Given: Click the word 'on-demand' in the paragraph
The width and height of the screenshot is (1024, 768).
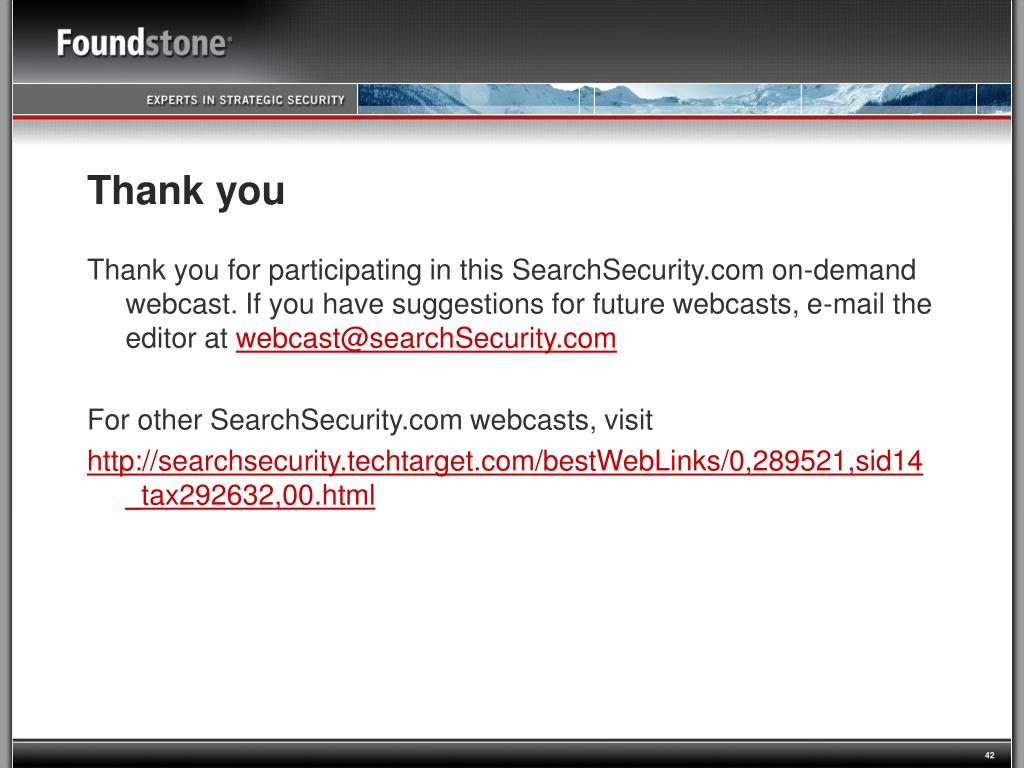Looking at the screenshot, I should [844, 270].
